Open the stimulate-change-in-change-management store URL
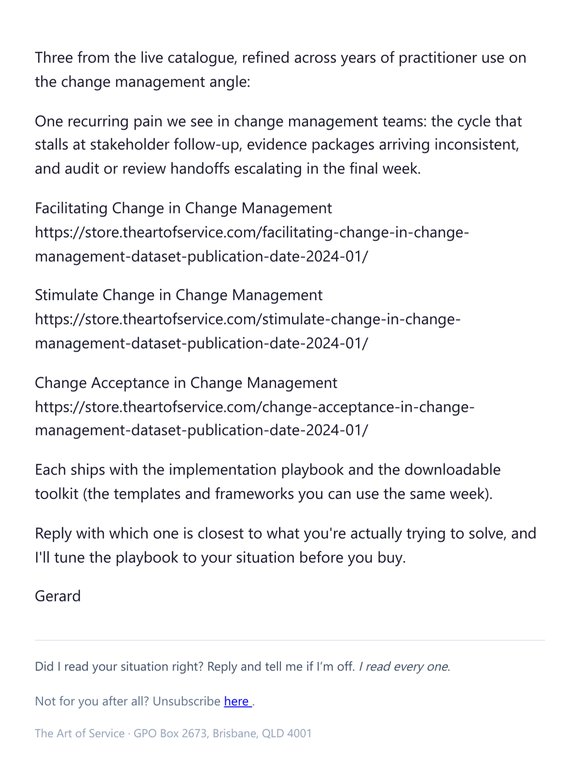Screen dimensions: 580x774 pyautogui.click(x=247, y=331)
